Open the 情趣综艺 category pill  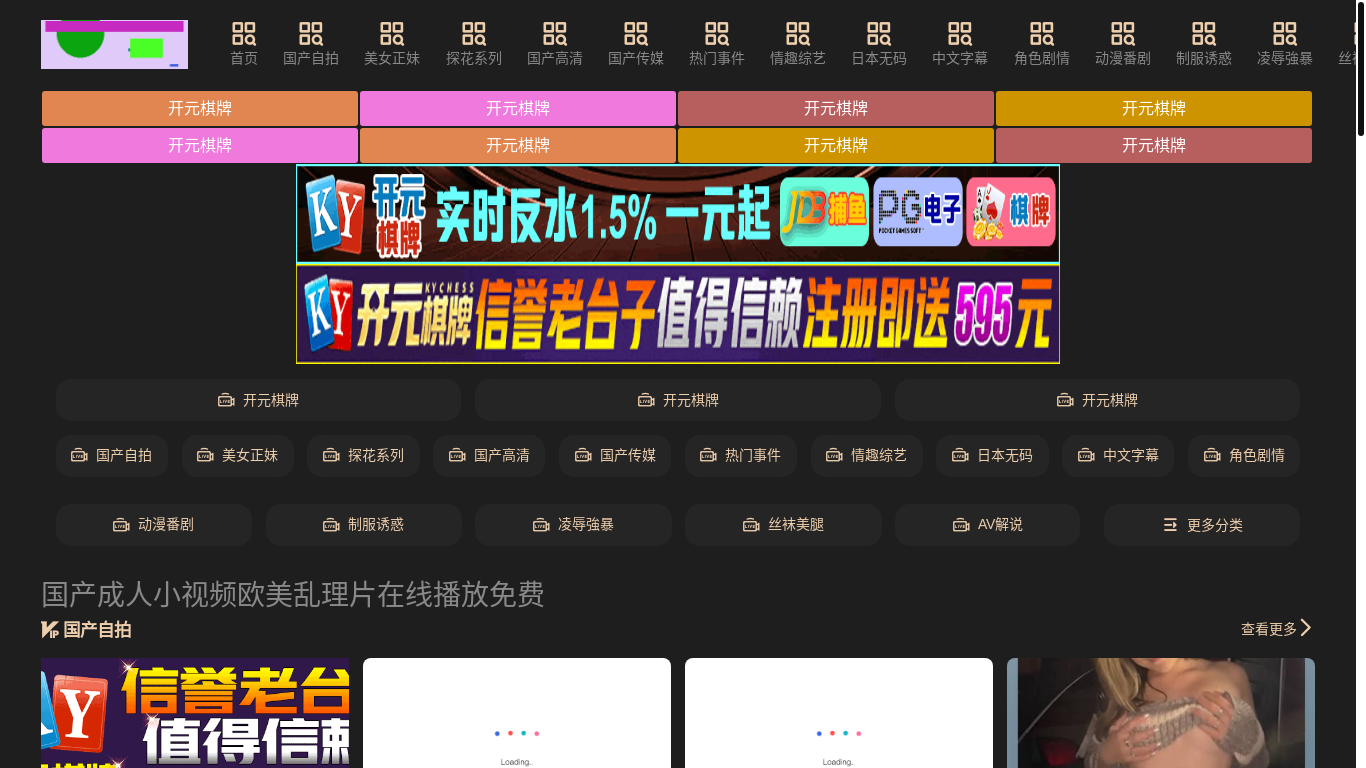pyautogui.click(x=867, y=455)
